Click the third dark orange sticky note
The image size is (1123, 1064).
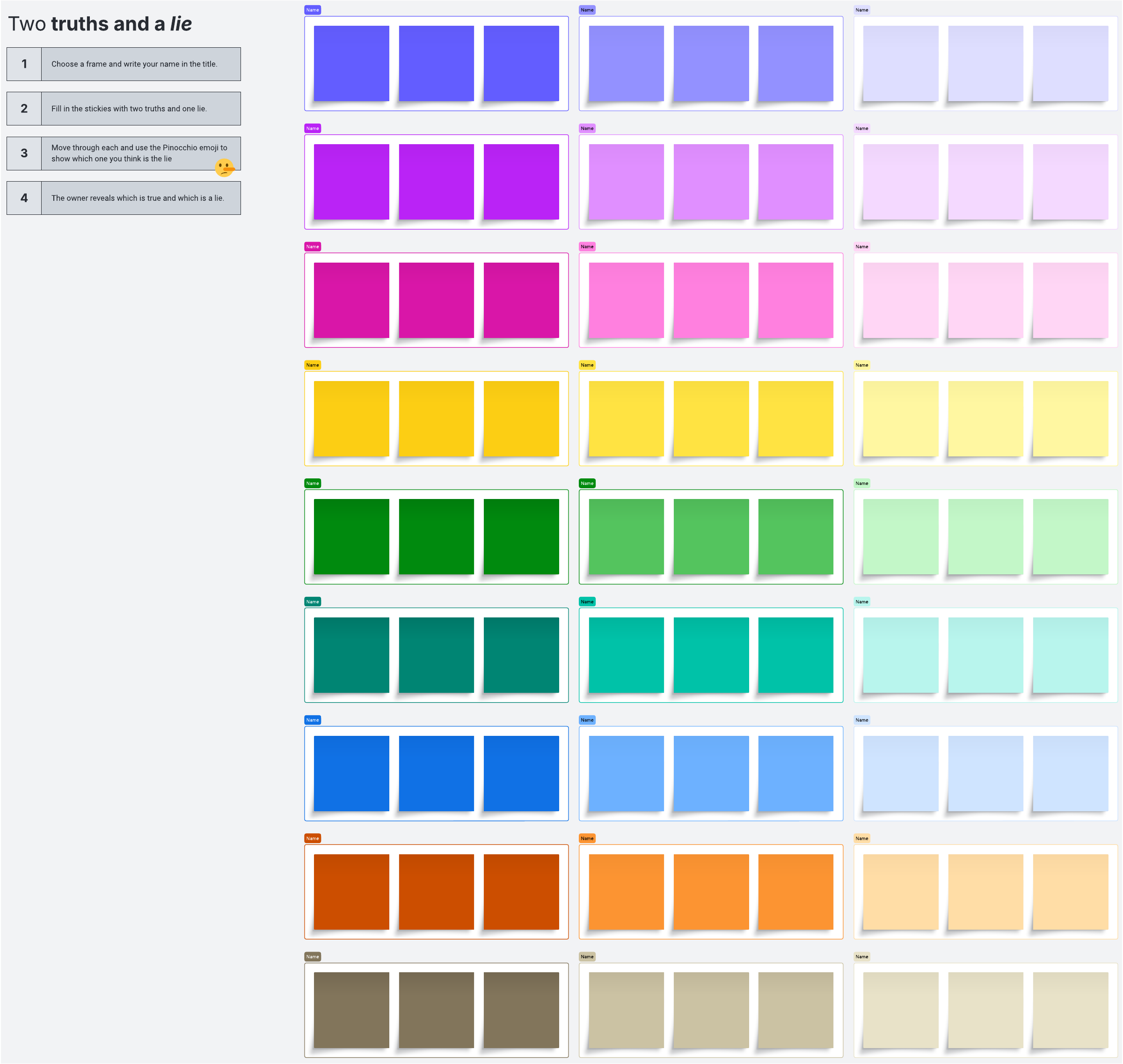pyautogui.click(x=521, y=892)
